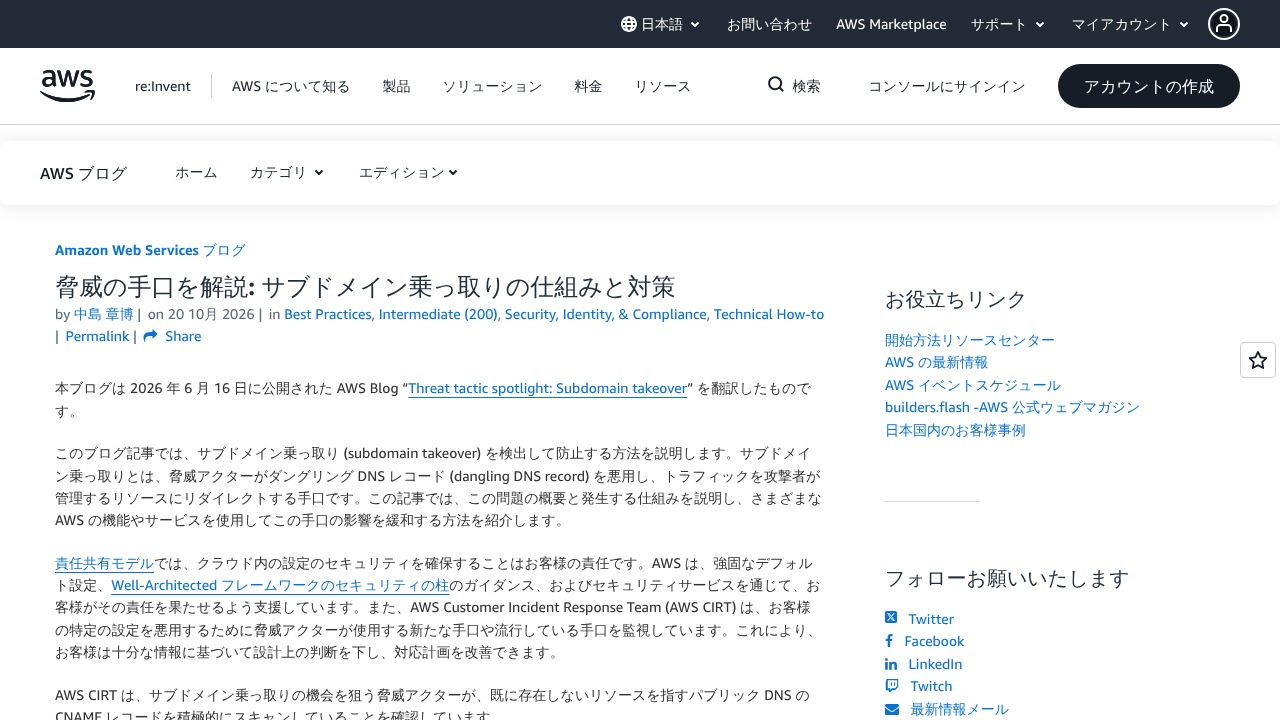Click the Twitter X icon

point(891,618)
